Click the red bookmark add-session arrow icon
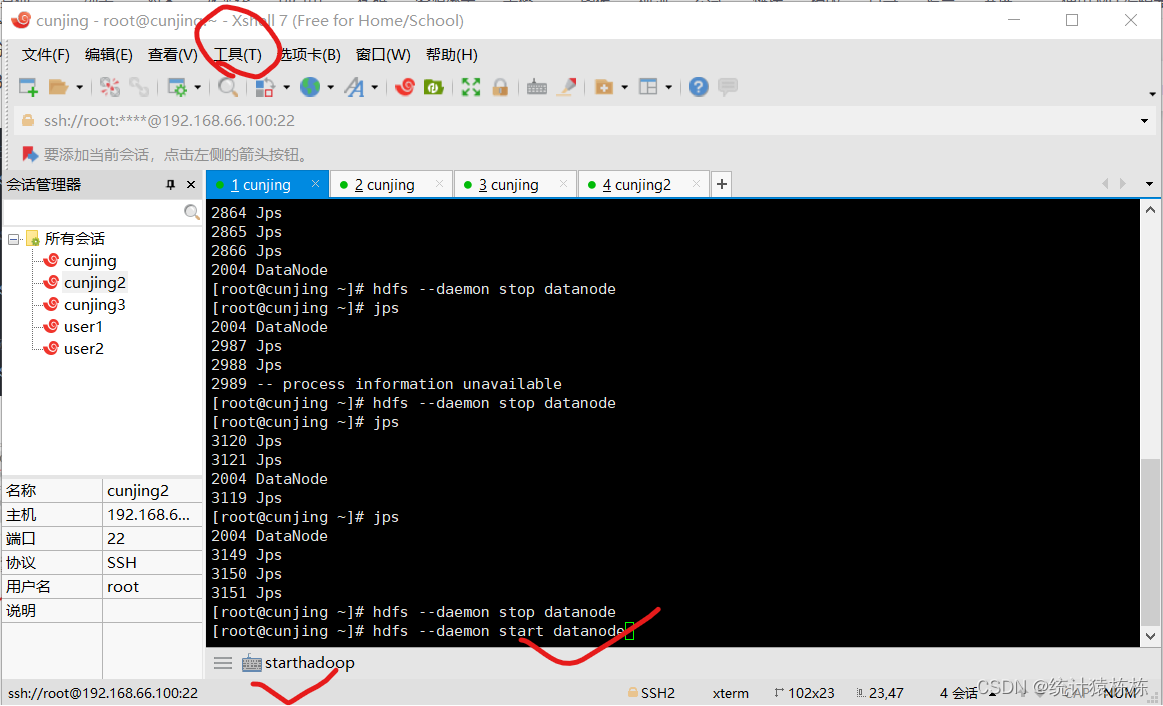 click(30, 154)
